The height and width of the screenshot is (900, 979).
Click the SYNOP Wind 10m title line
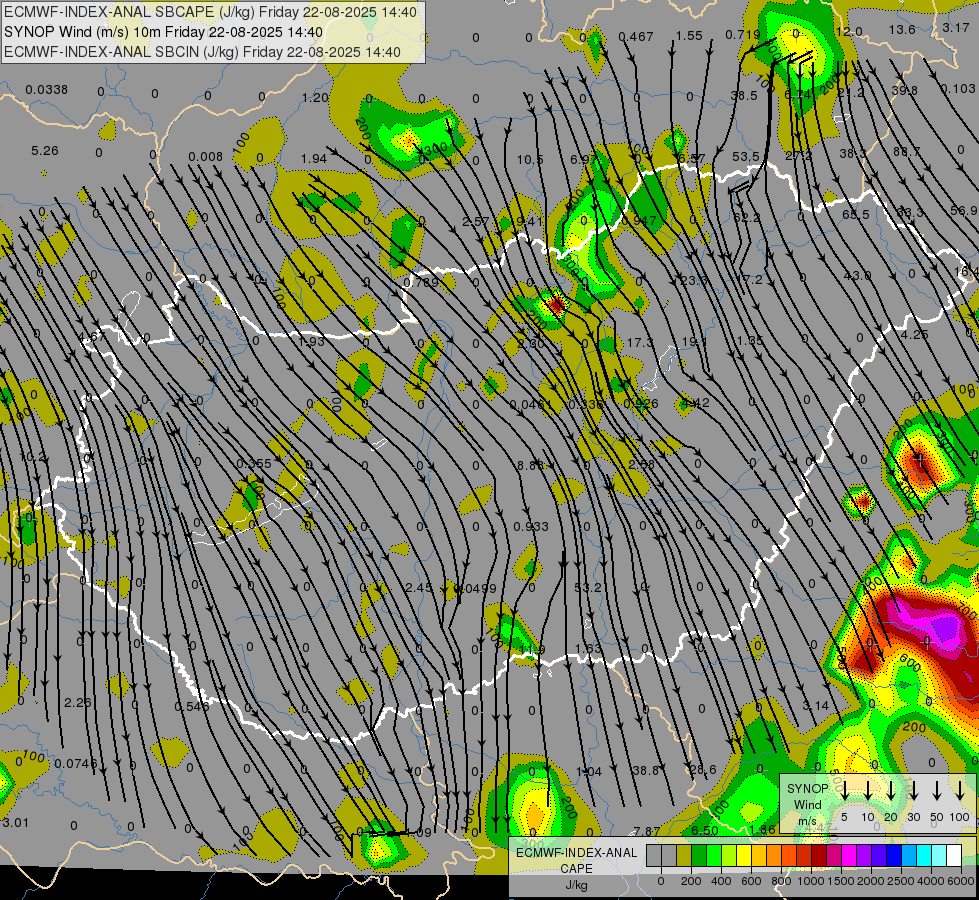(x=164, y=32)
